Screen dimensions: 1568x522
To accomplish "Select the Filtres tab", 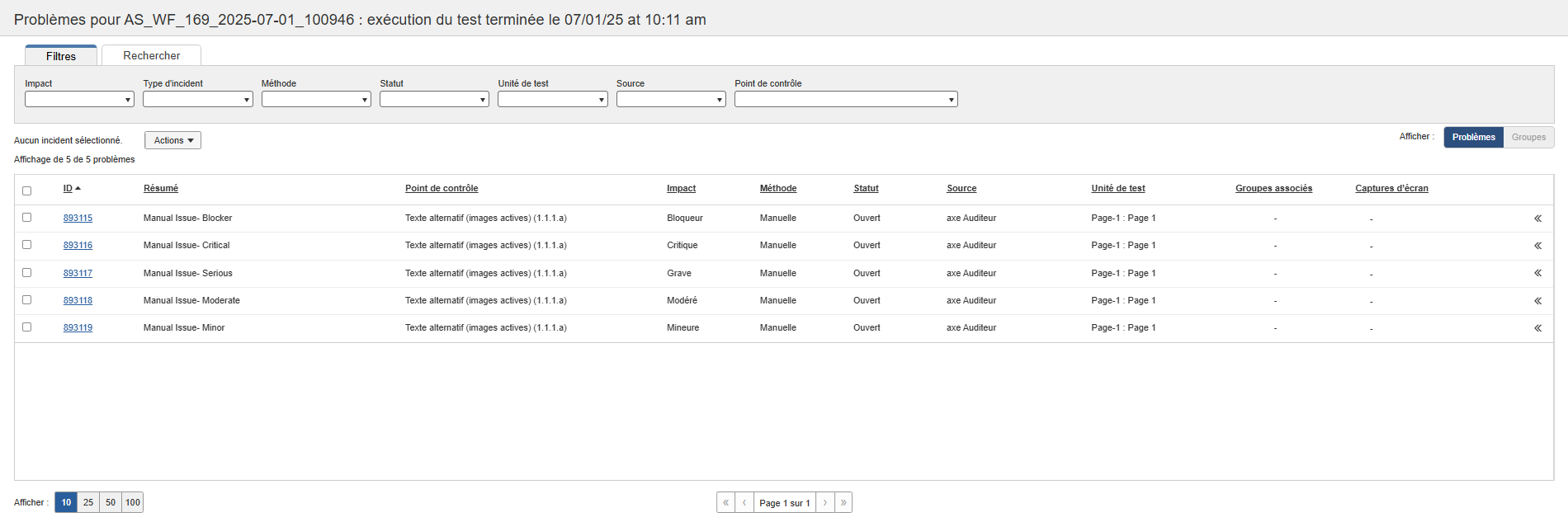I will 61,56.
